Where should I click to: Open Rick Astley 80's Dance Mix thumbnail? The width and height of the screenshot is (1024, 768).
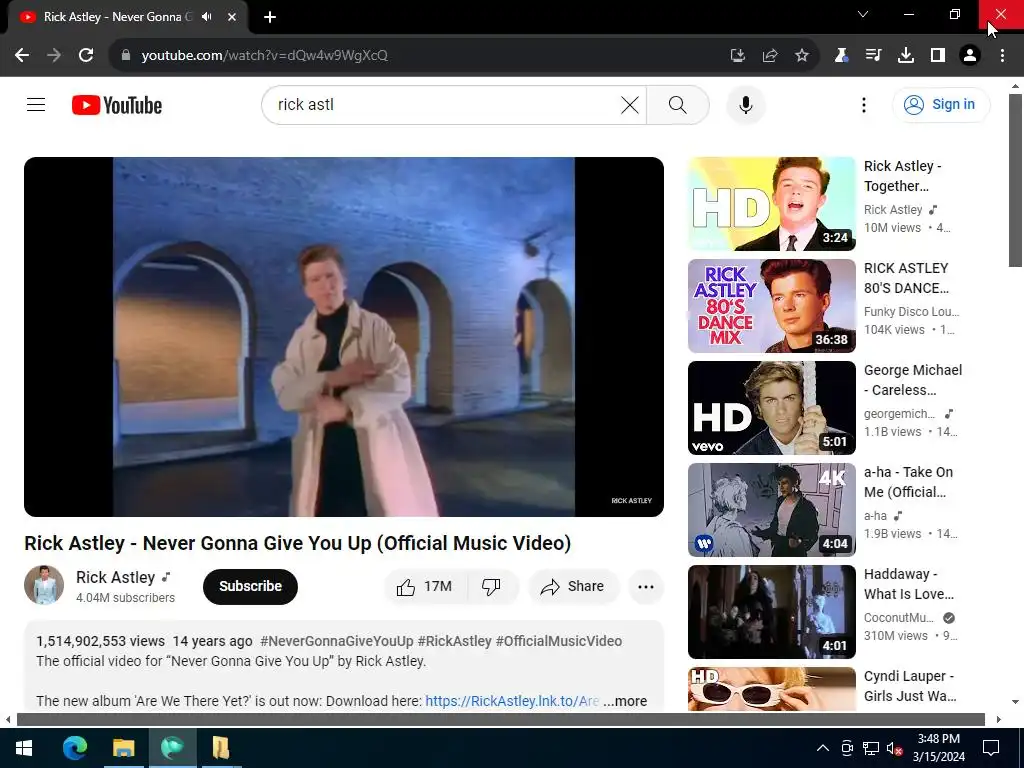pos(771,306)
